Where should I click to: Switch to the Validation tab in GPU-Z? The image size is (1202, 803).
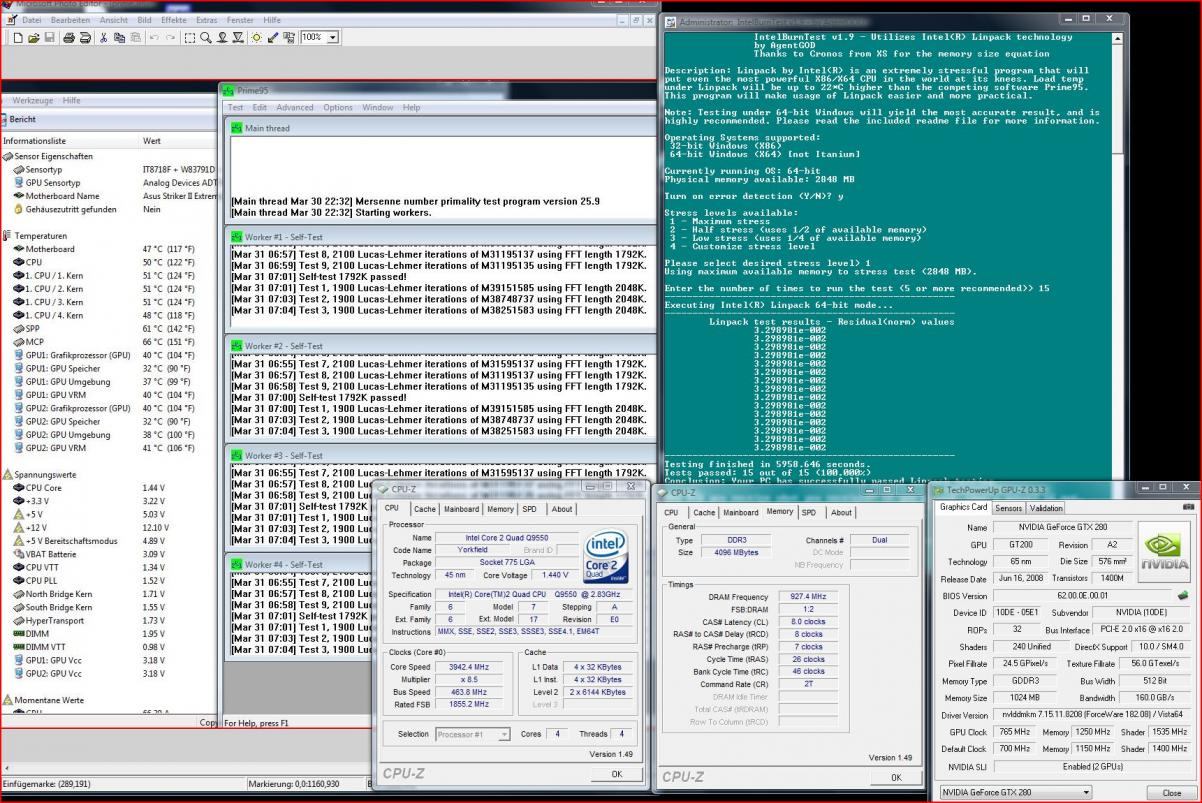coord(1046,508)
